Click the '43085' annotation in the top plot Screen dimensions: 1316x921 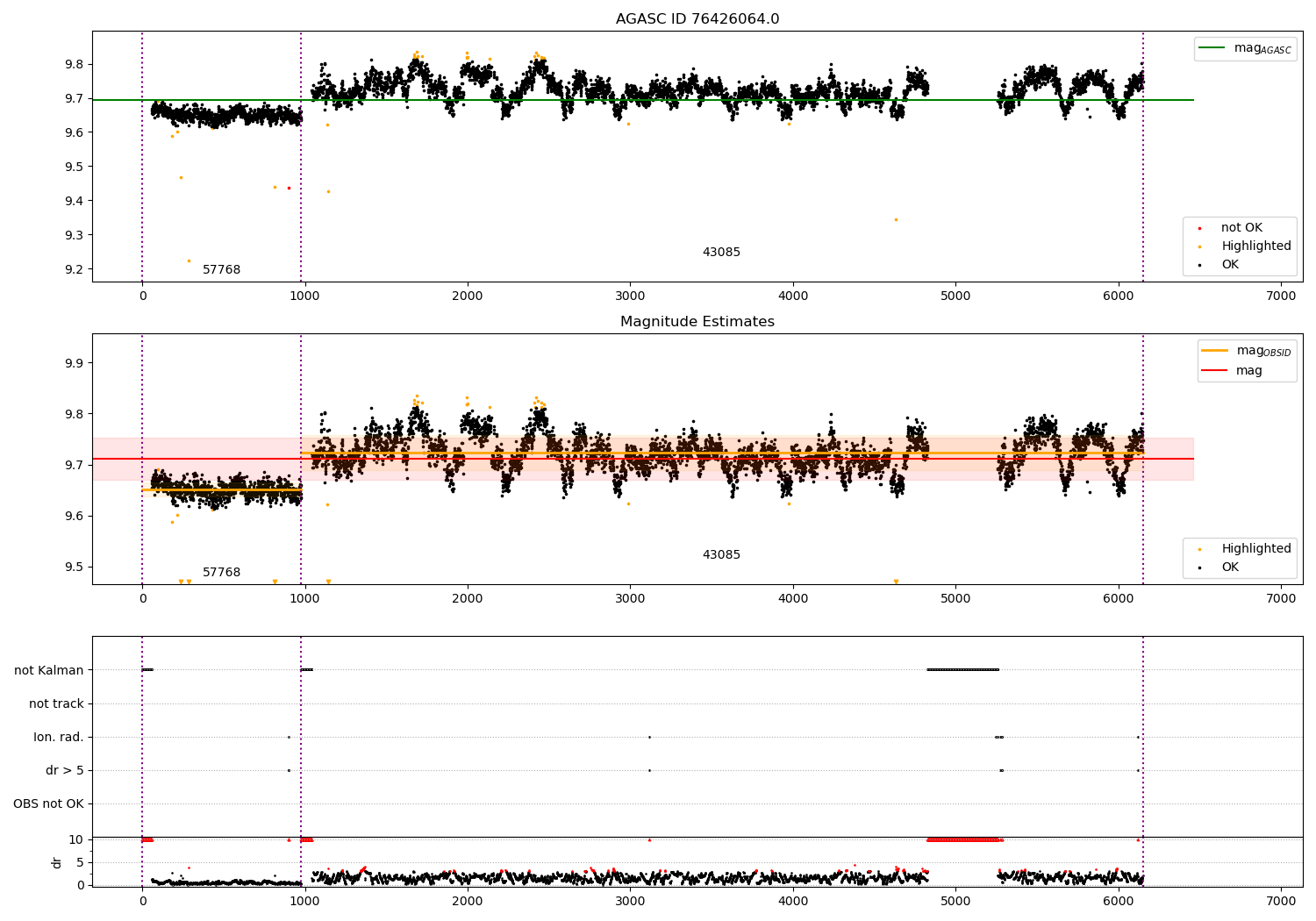[721, 253]
